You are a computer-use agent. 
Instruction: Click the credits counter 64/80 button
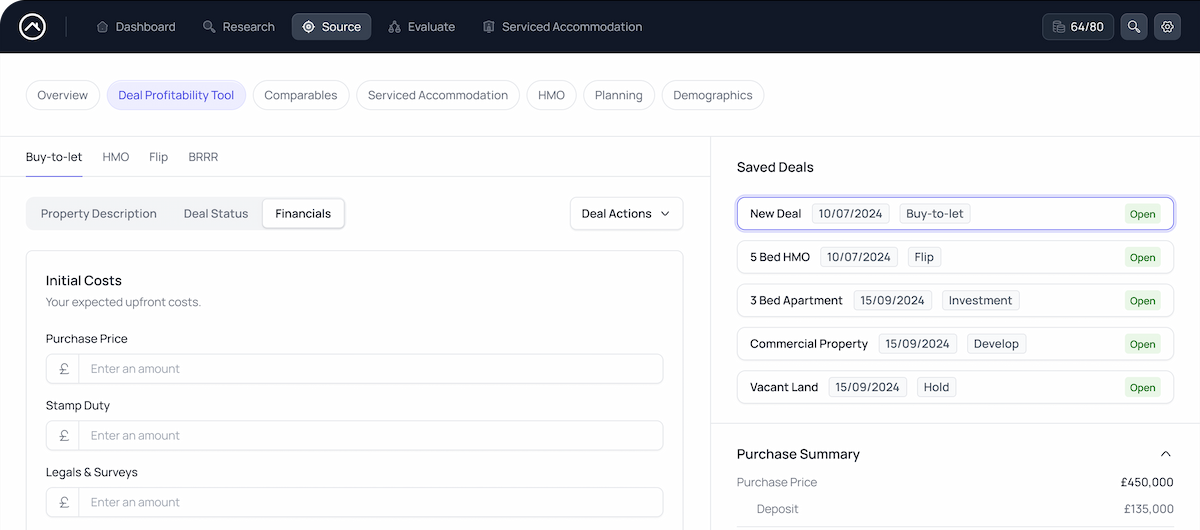(1078, 27)
